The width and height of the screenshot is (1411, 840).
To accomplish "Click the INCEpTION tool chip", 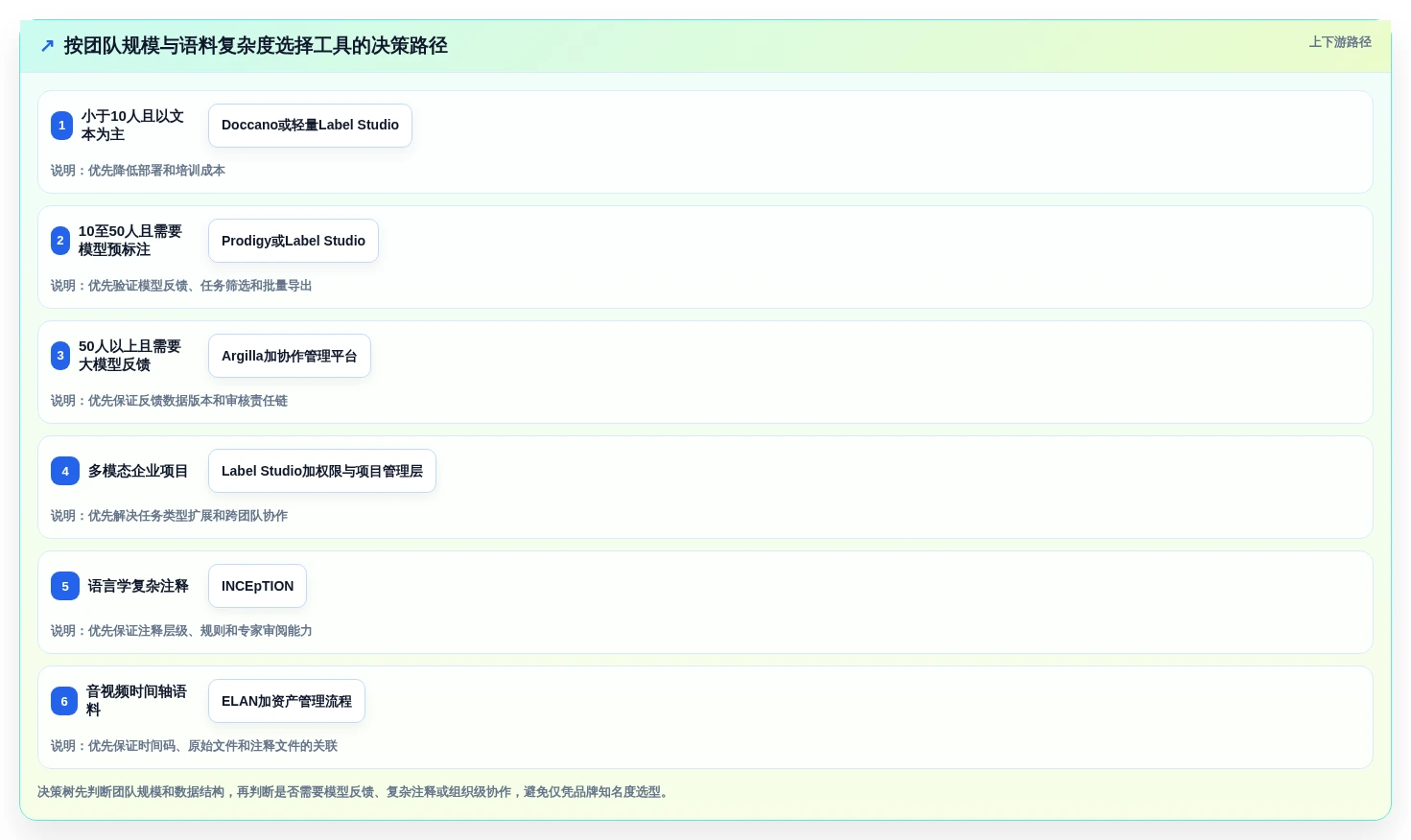I will pos(257,586).
